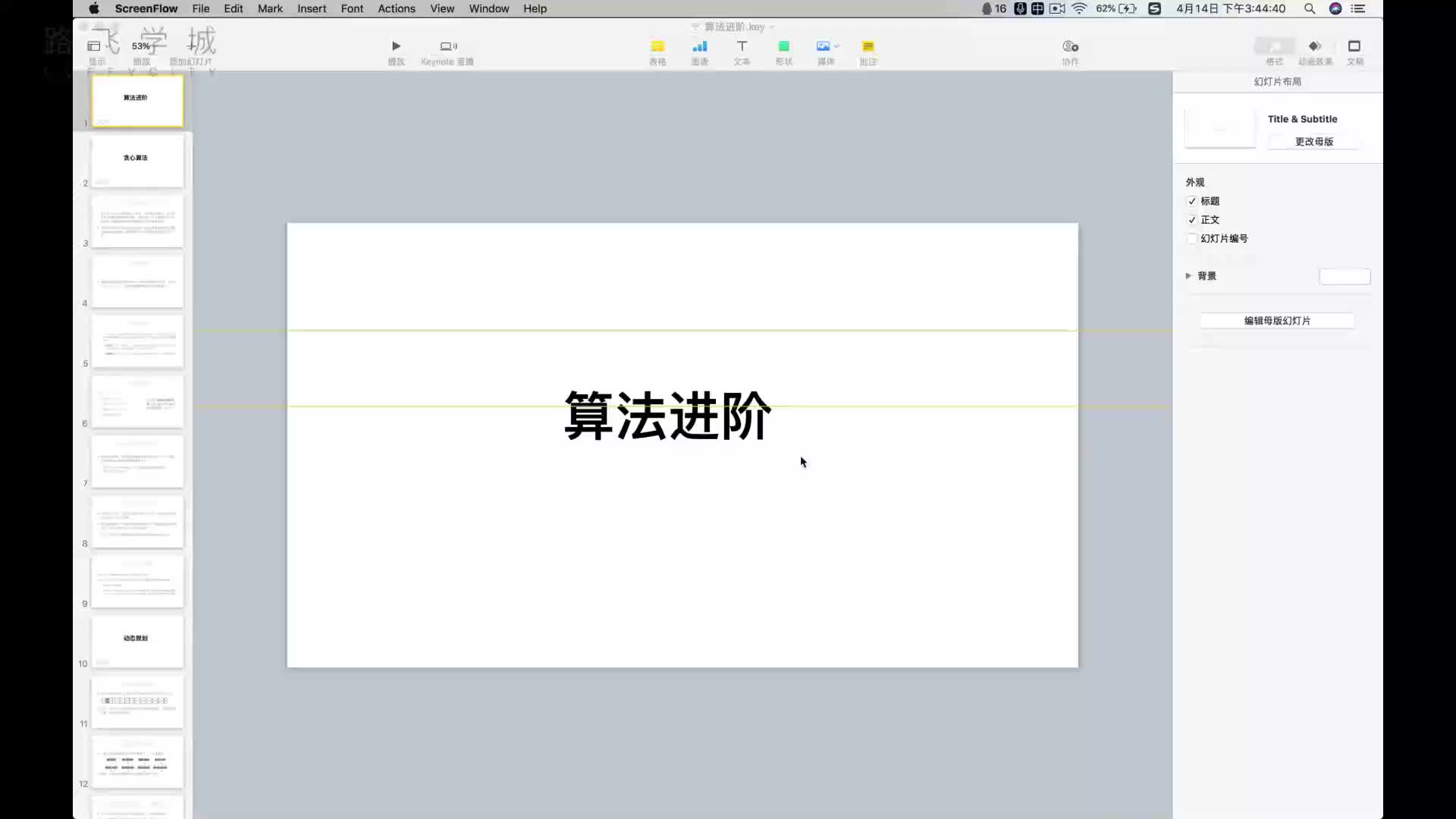Select slide 11 thumbnail
Viewport: 1456px width, 819px height.
(137, 702)
